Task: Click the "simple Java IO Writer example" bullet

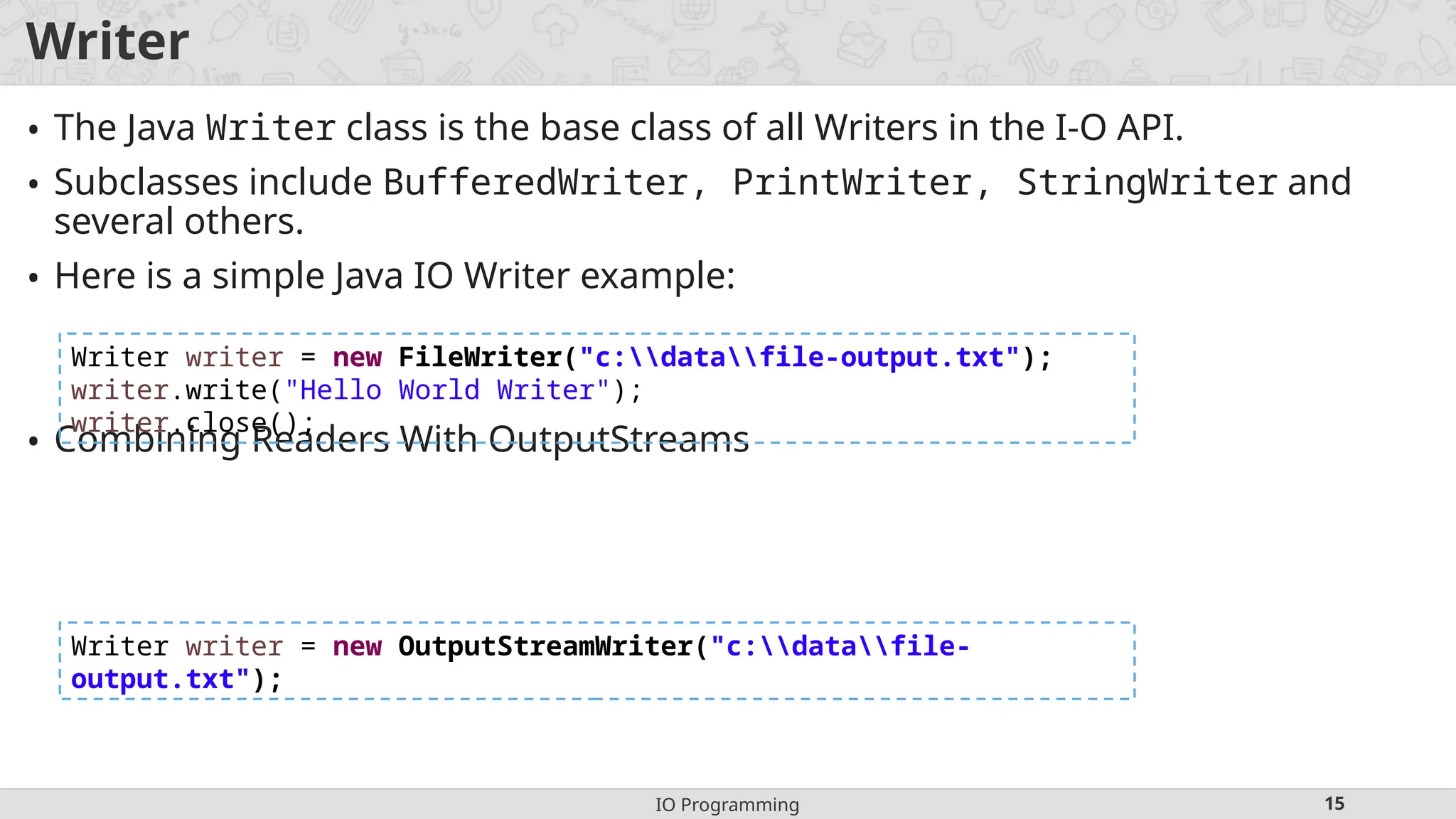Action: click(x=395, y=276)
